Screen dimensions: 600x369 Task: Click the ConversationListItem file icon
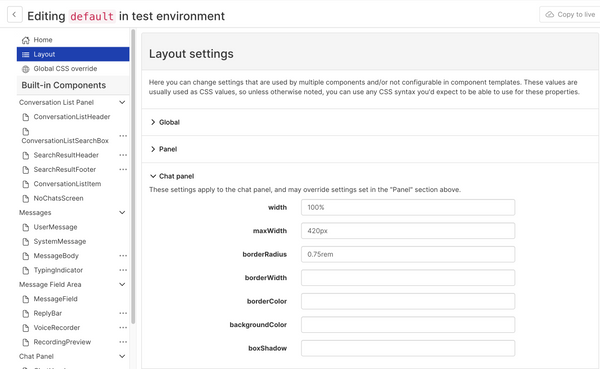coord(26,184)
